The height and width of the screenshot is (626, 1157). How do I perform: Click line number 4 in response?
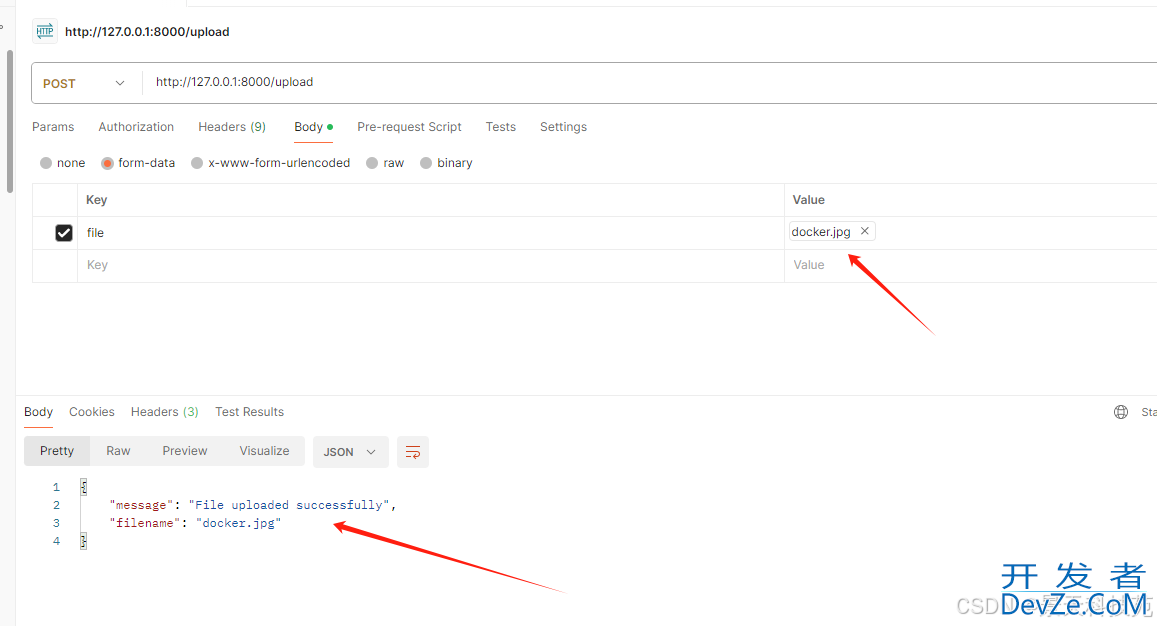(56, 541)
